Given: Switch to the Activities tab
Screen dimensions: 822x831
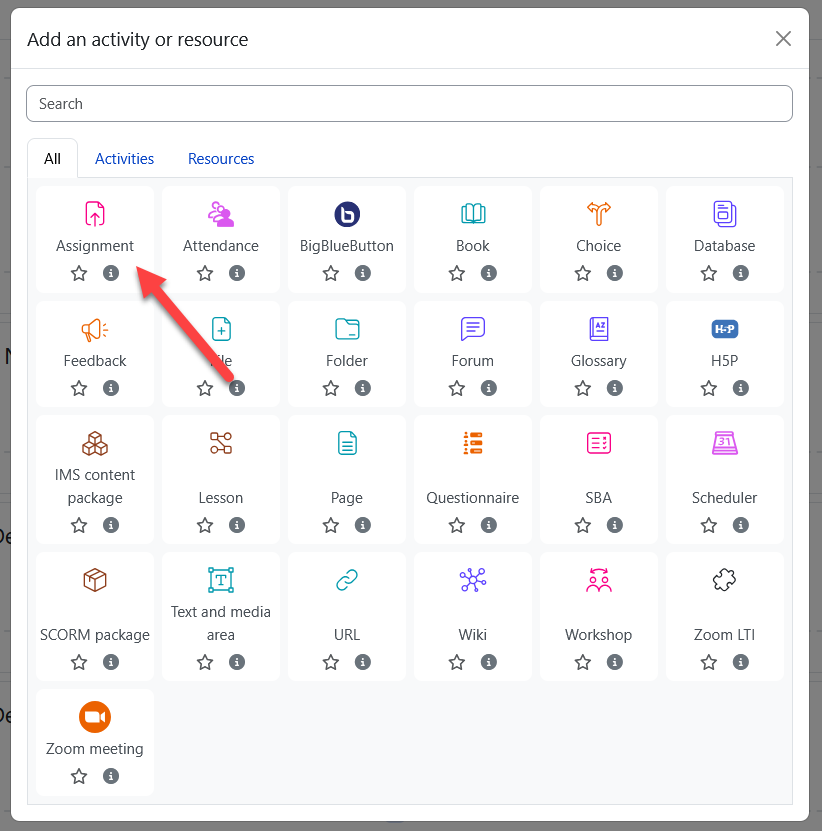Looking at the screenshot, I should tap(124, 159).
